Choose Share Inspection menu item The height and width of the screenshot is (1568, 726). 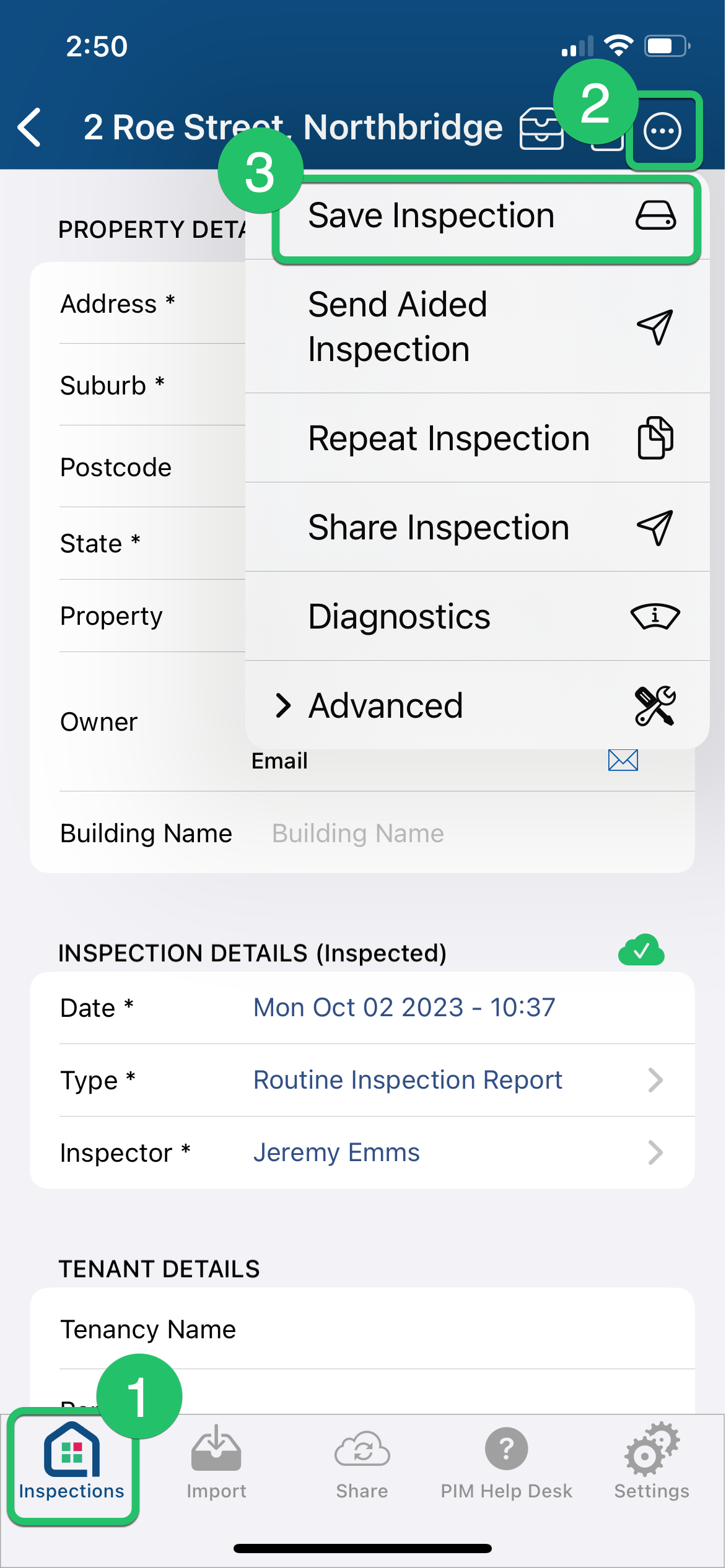tap(477, 527)
